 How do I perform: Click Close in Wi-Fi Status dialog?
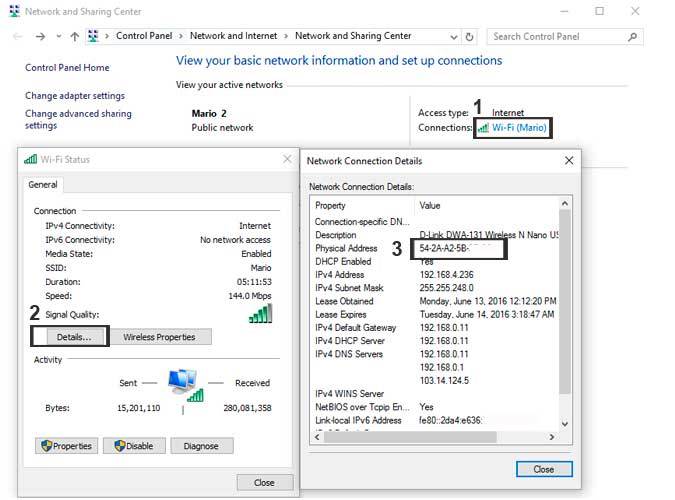264,483
